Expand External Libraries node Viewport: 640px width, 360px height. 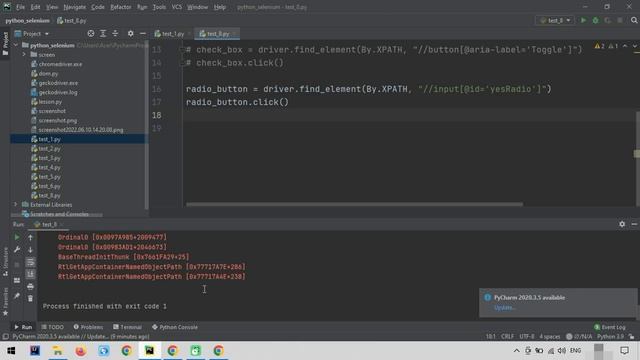[x=16, y=204]
